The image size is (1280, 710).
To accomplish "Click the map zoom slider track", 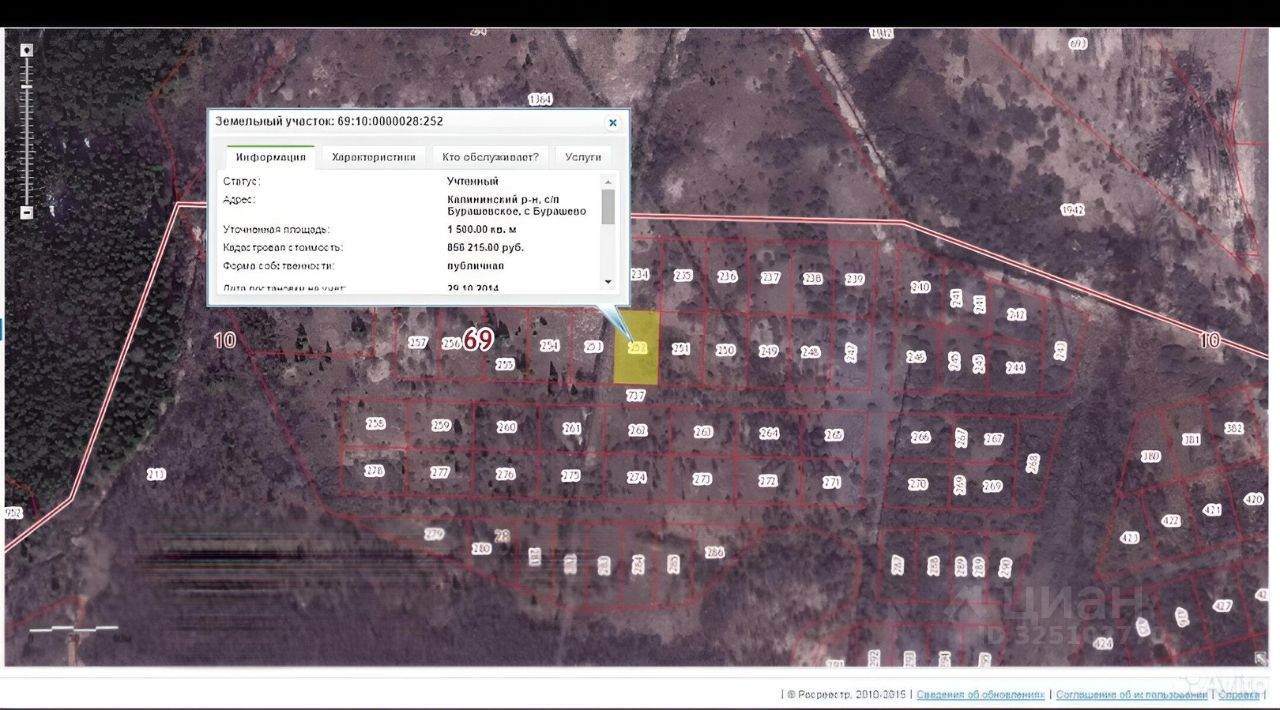I will (x=27, y=130).
